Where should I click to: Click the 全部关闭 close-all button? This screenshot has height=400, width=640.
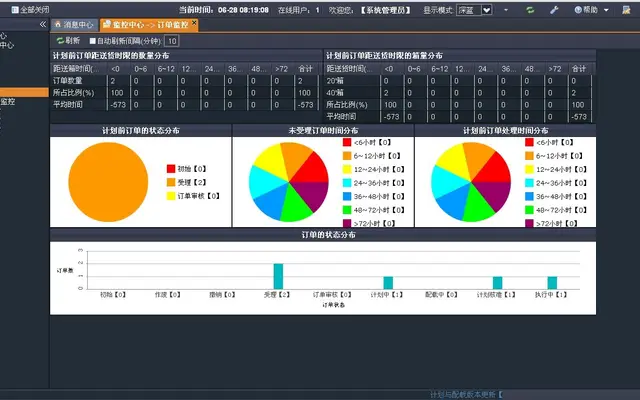(30, 9)
